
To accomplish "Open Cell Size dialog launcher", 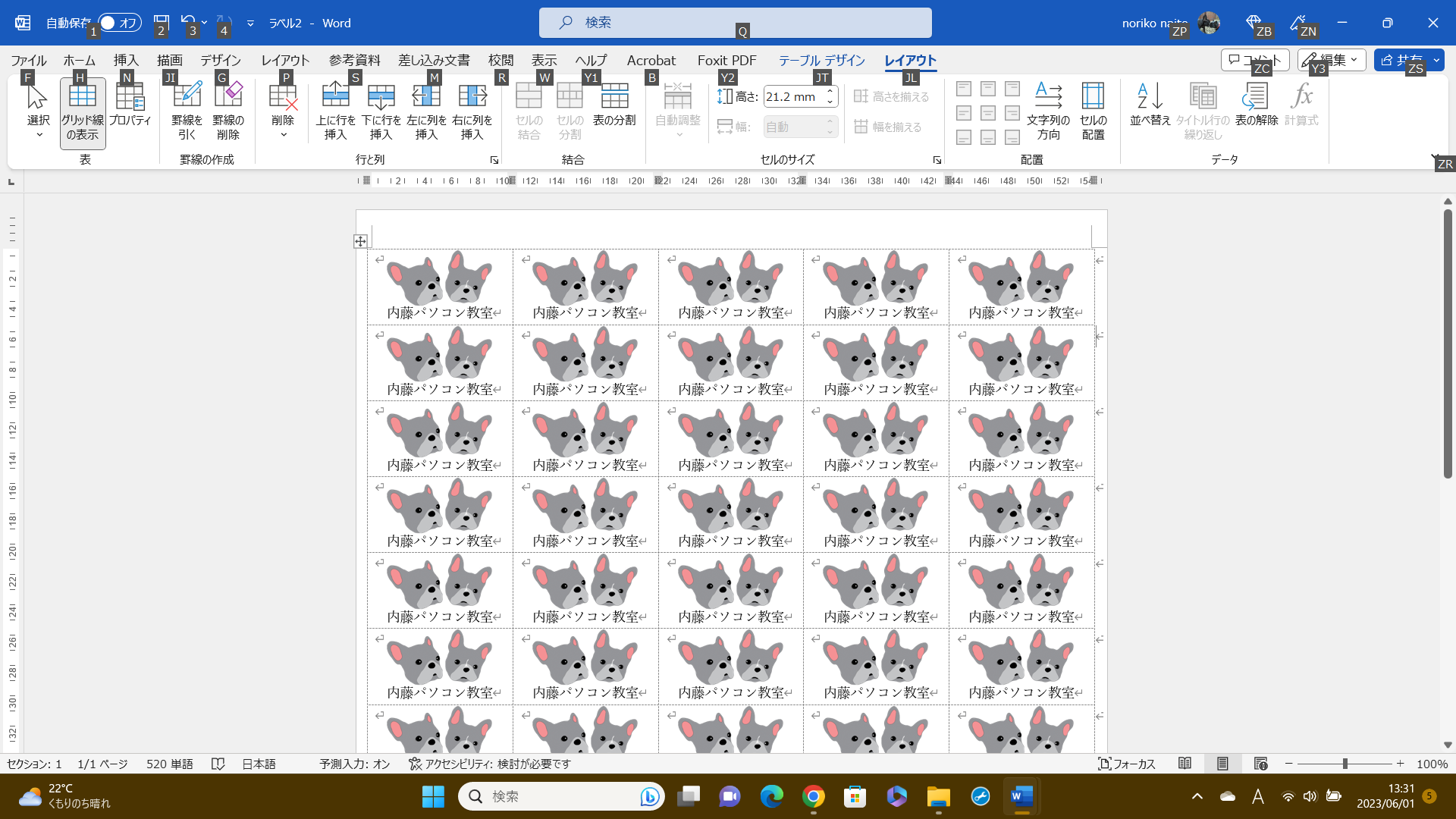I will tap(937, 160).
